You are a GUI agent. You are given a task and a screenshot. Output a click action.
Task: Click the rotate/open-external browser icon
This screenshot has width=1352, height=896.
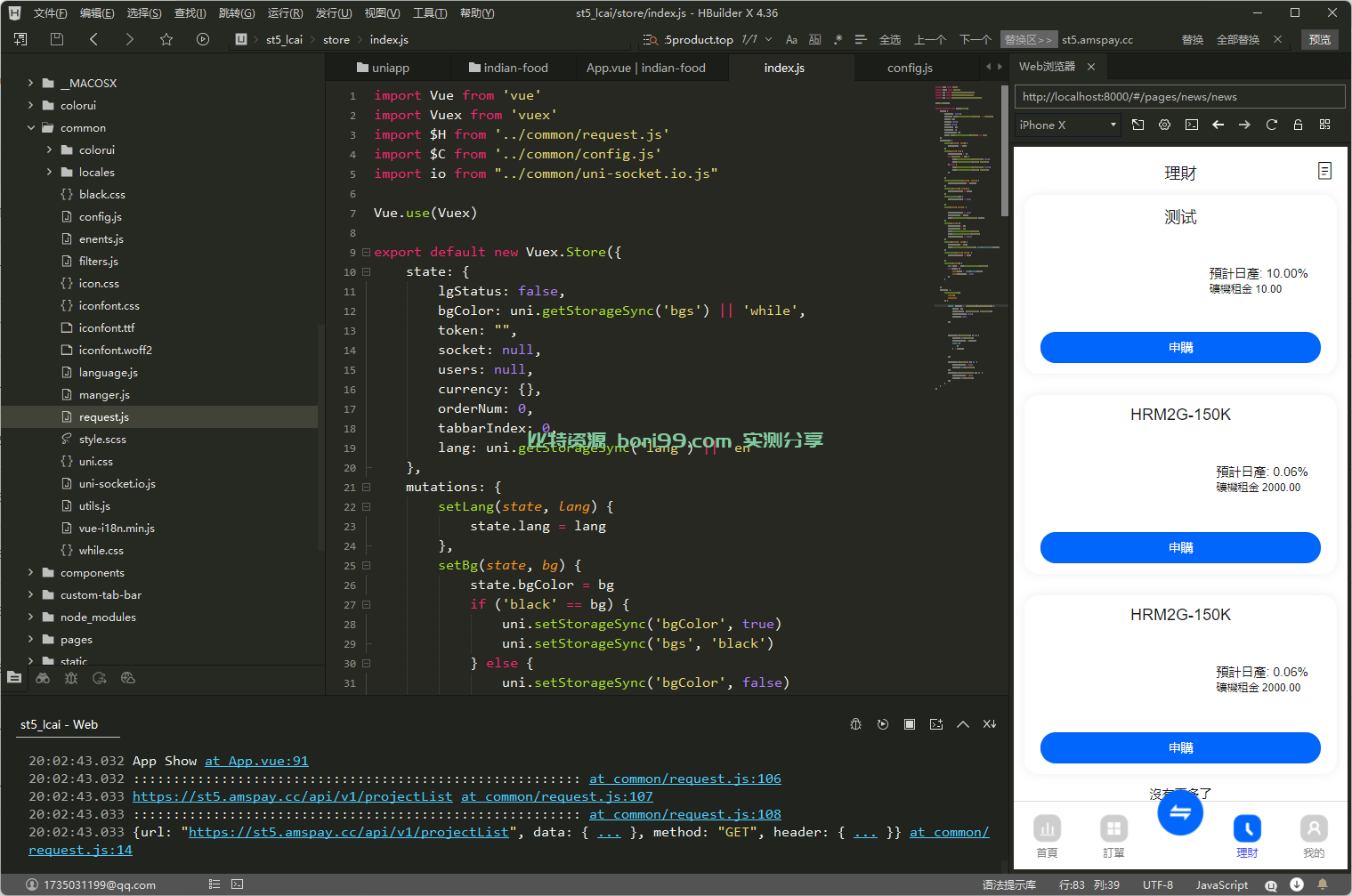tap(1137, 125)
